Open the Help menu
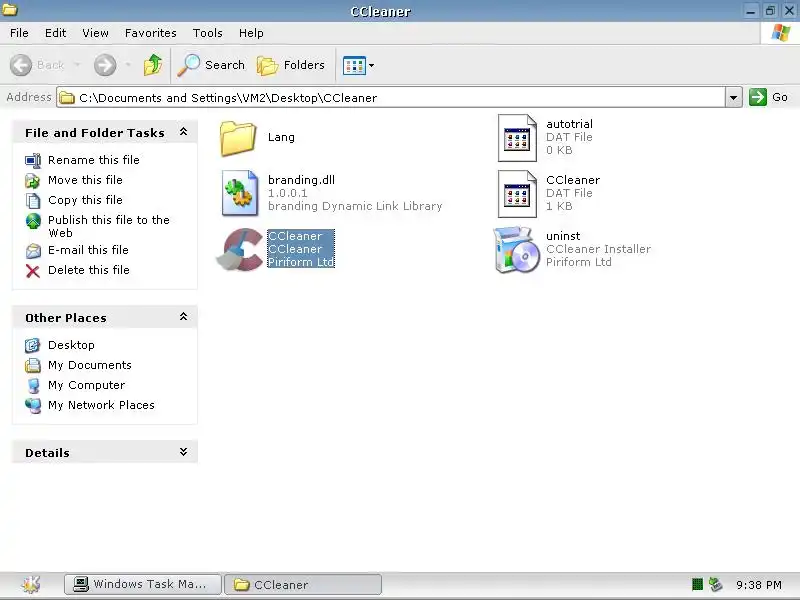 (x=251, y=33)
